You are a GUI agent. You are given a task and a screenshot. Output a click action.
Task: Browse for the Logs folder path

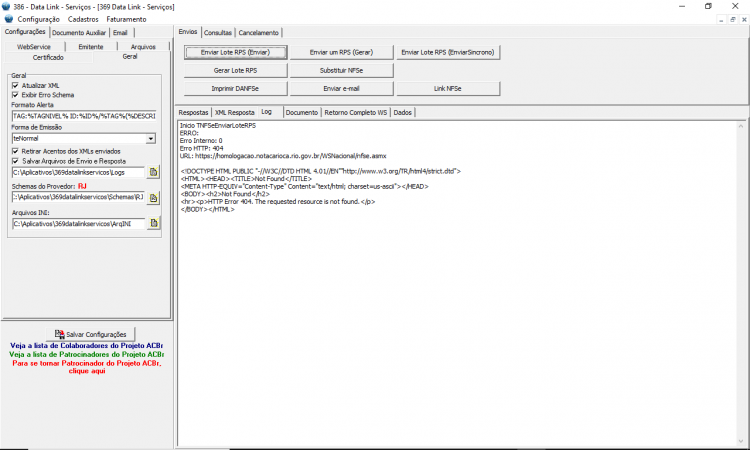click(x=153, y=172)
